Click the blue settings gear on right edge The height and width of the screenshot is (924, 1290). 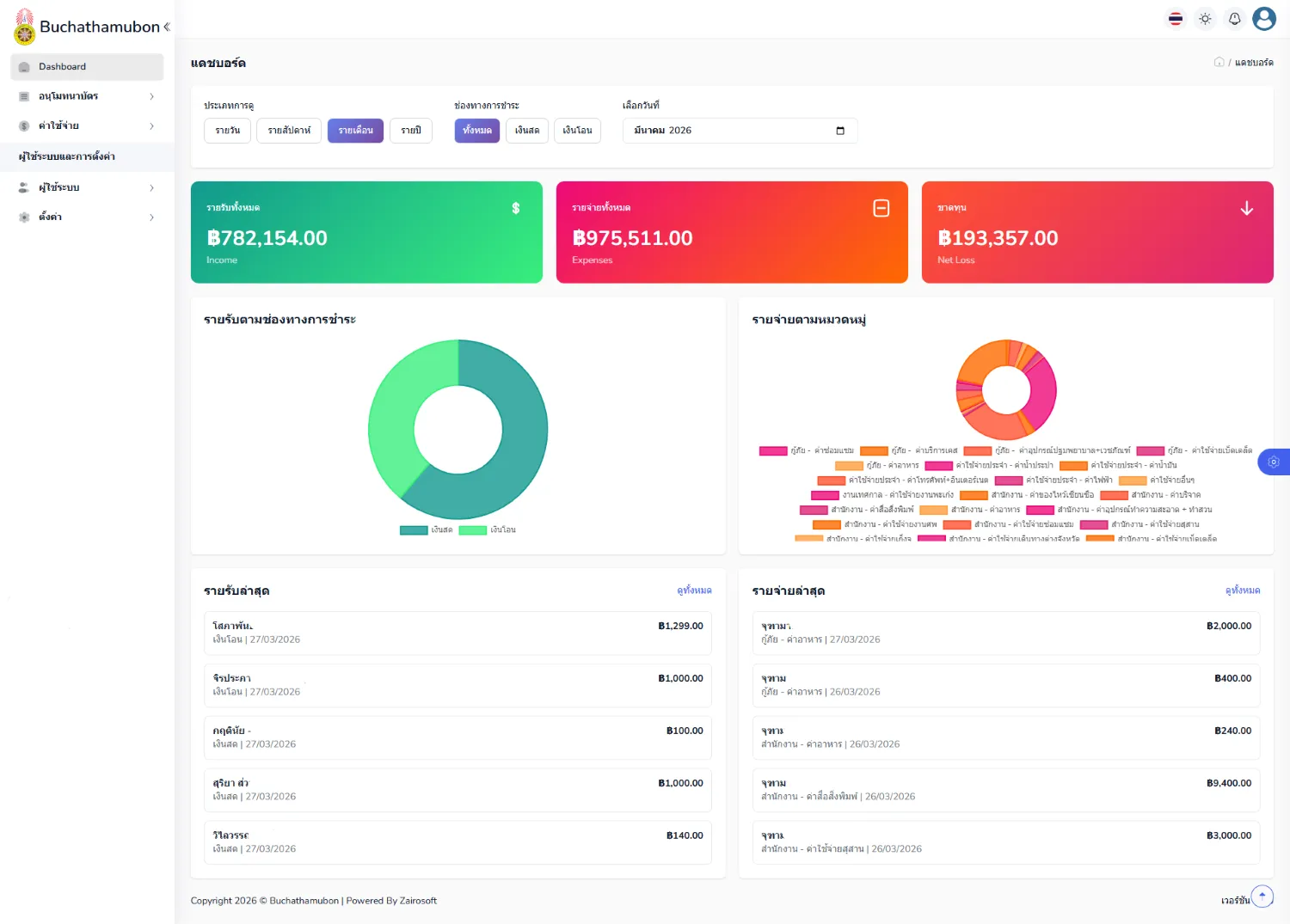1274,462
